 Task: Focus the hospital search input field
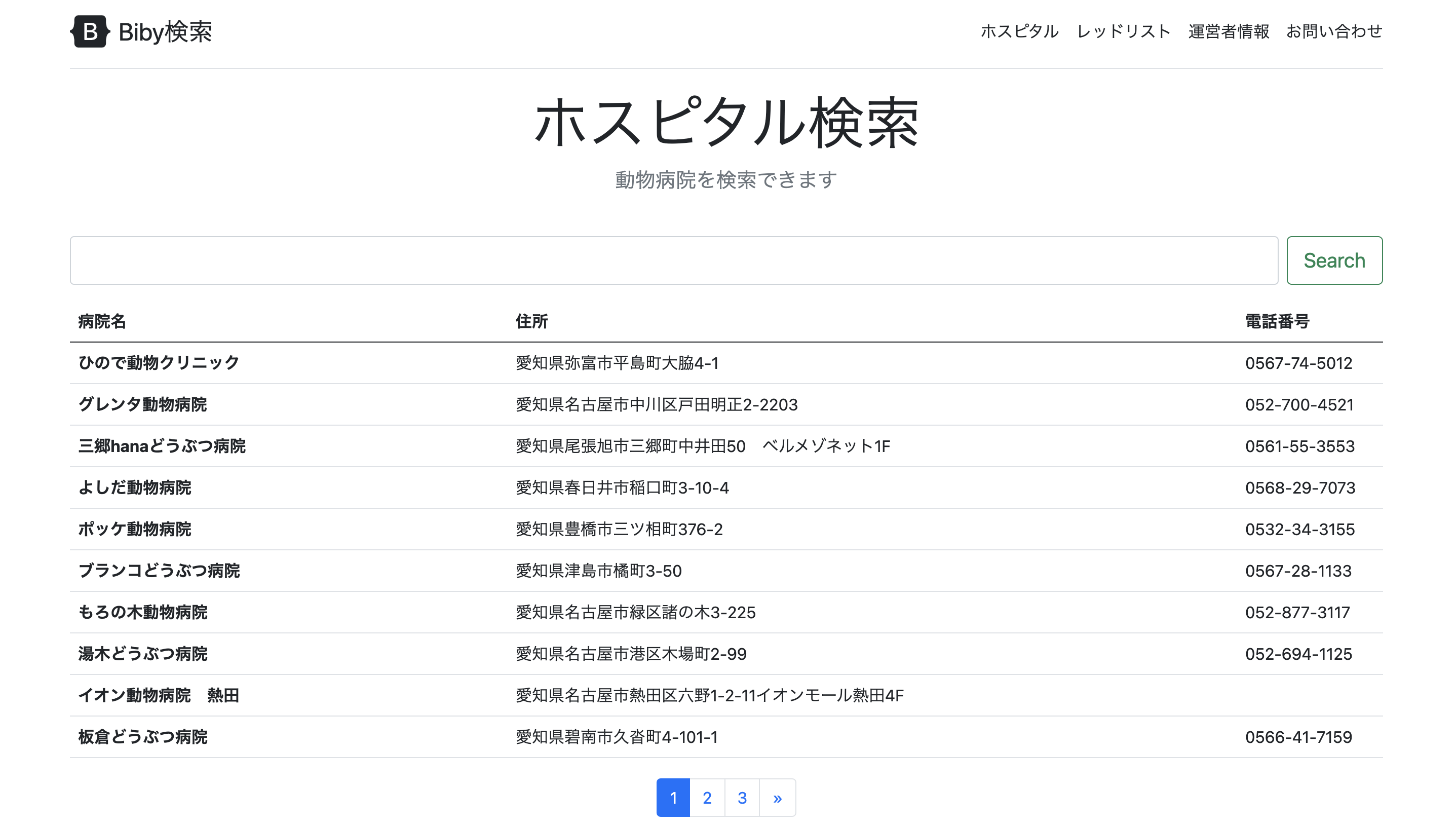(673, 260)
